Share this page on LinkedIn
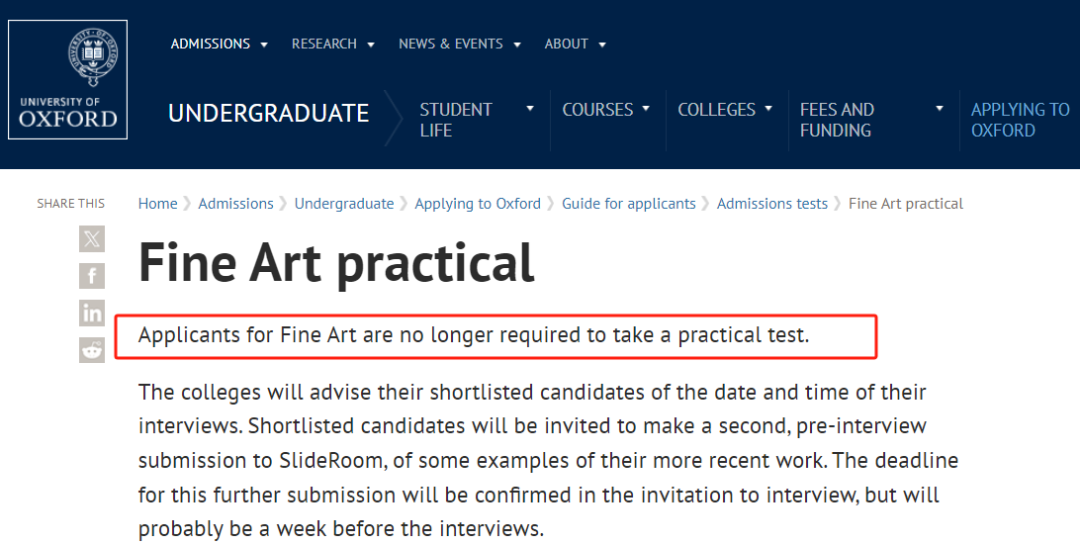This screenshot has width=1080, height=544. coord(92,313)
